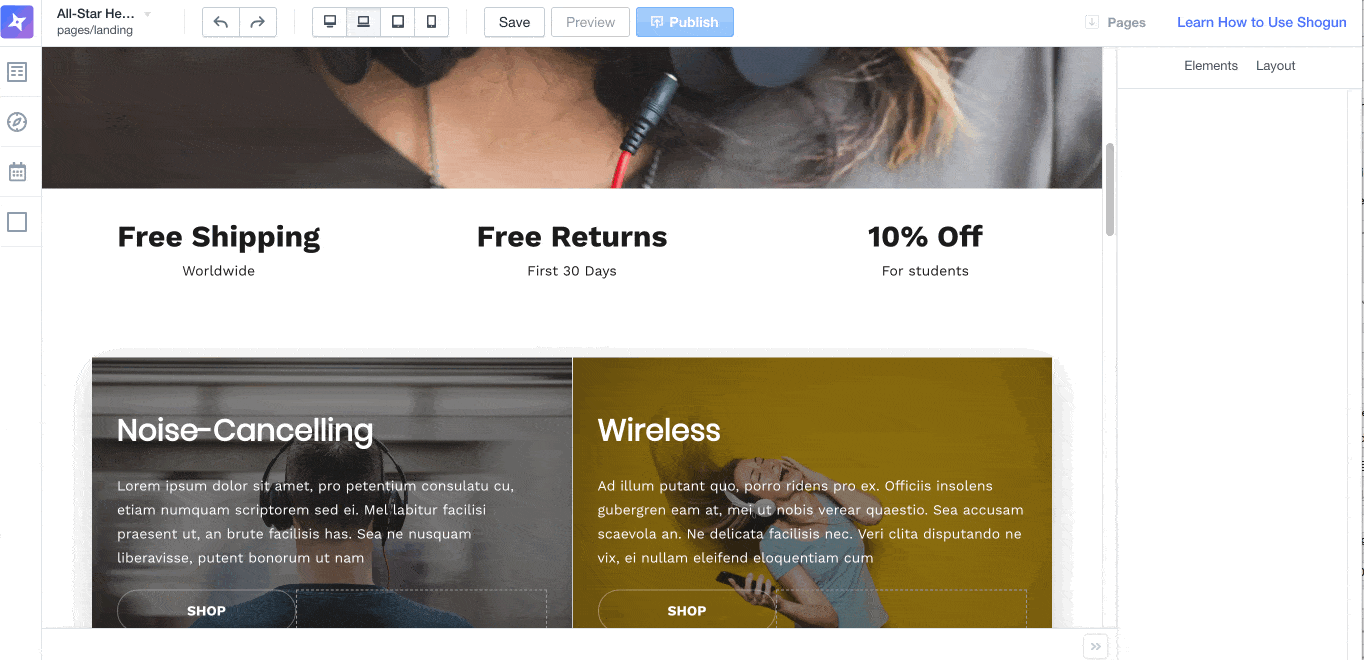Open Learn How to Use Shogun
The height and width of the screenshot is (660, 1364).
1262,22
